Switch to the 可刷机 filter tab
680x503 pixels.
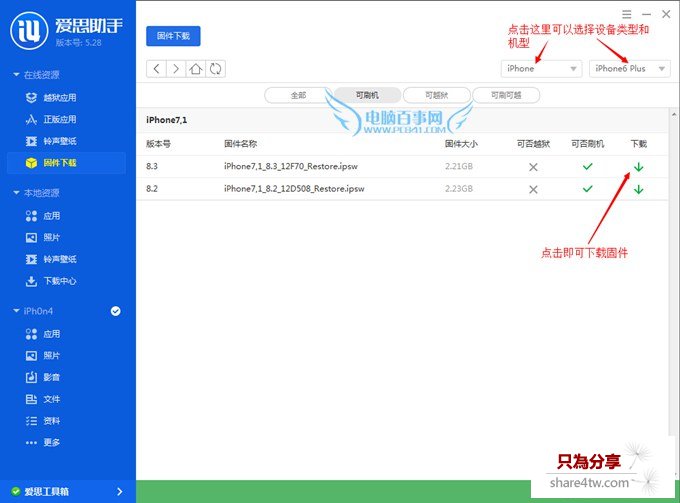click(x=367, y=95)
